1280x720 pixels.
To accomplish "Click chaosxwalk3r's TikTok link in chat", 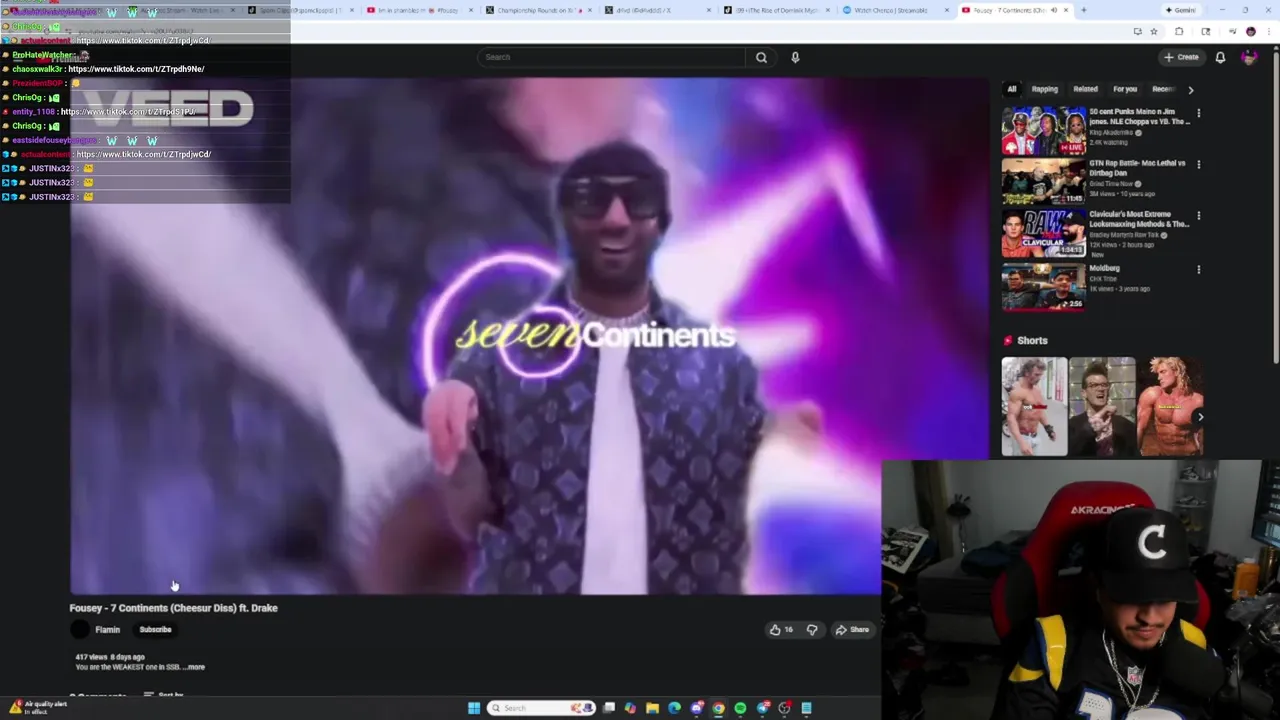I will point(136,69).
